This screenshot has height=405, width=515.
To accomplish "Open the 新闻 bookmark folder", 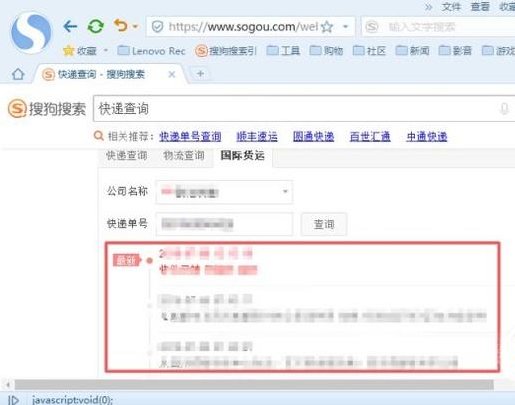I will [412, 51].
